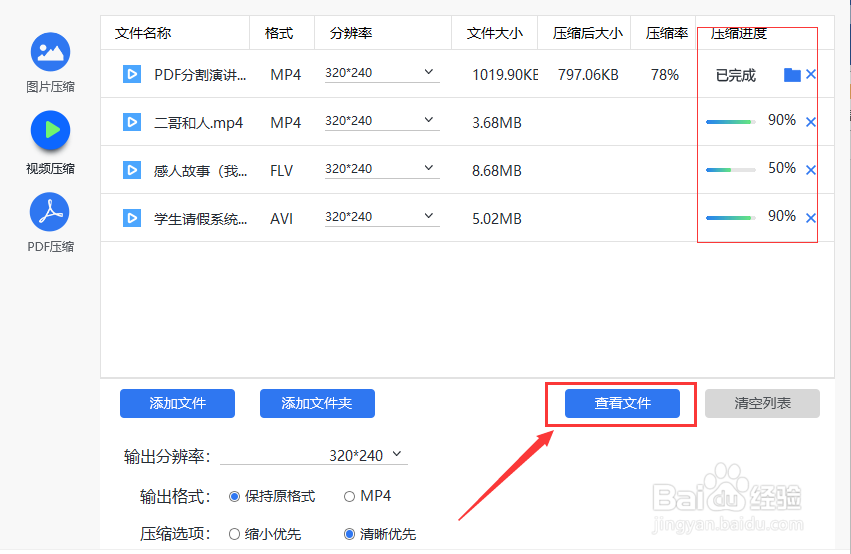Viewport: 851px width, 554px height.
Task: Click the 感人故事 file name
Action: coord(200,171)
